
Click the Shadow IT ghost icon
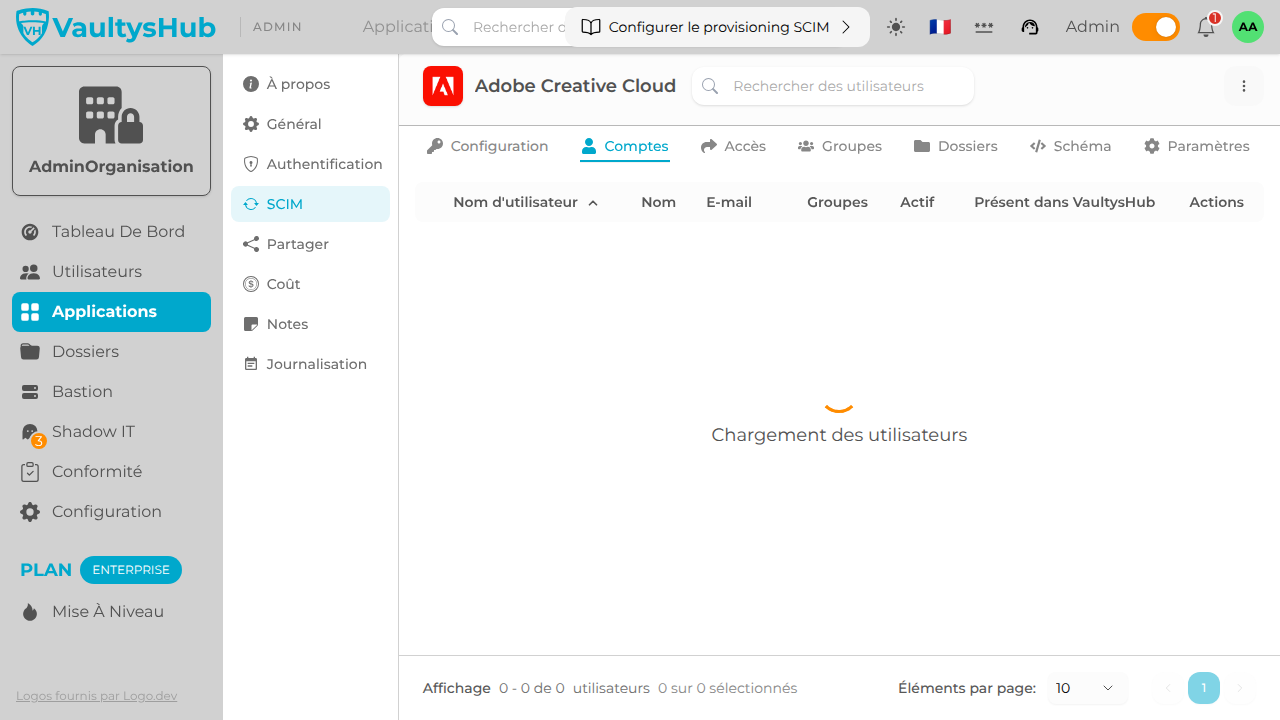tap(30, 431)
